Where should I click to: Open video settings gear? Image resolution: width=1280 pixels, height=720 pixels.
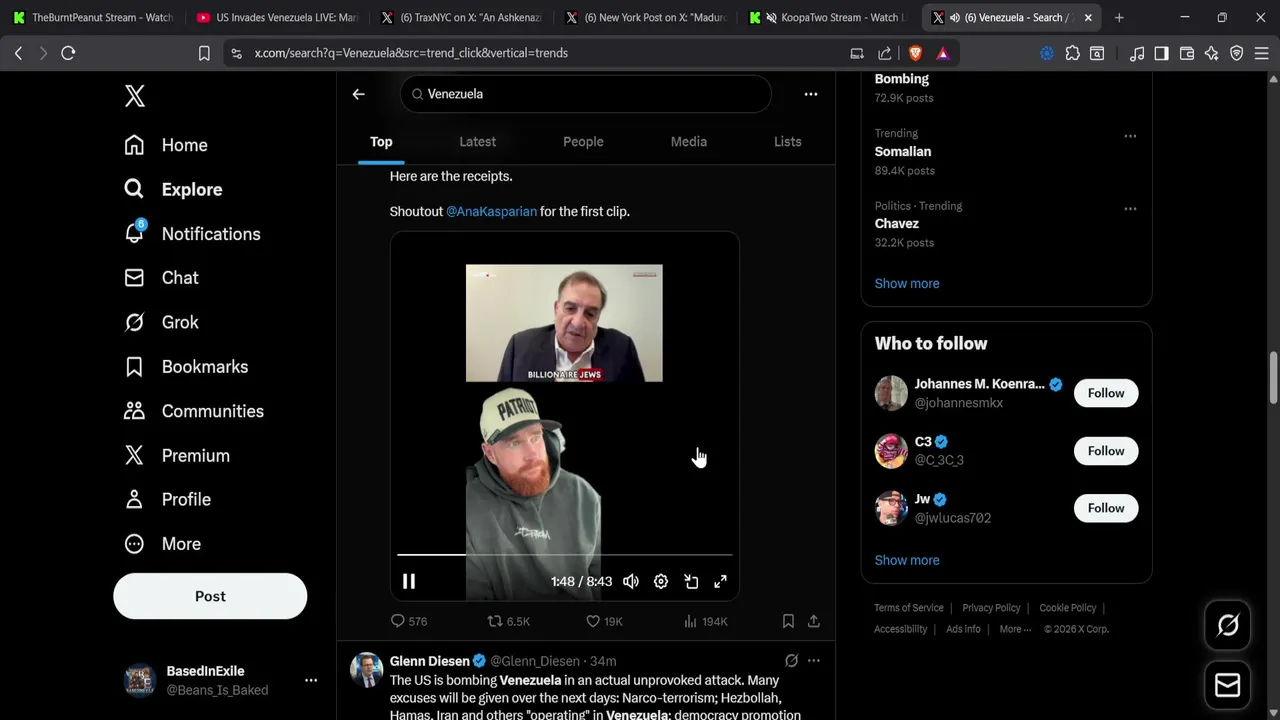(x=661, y=581)
